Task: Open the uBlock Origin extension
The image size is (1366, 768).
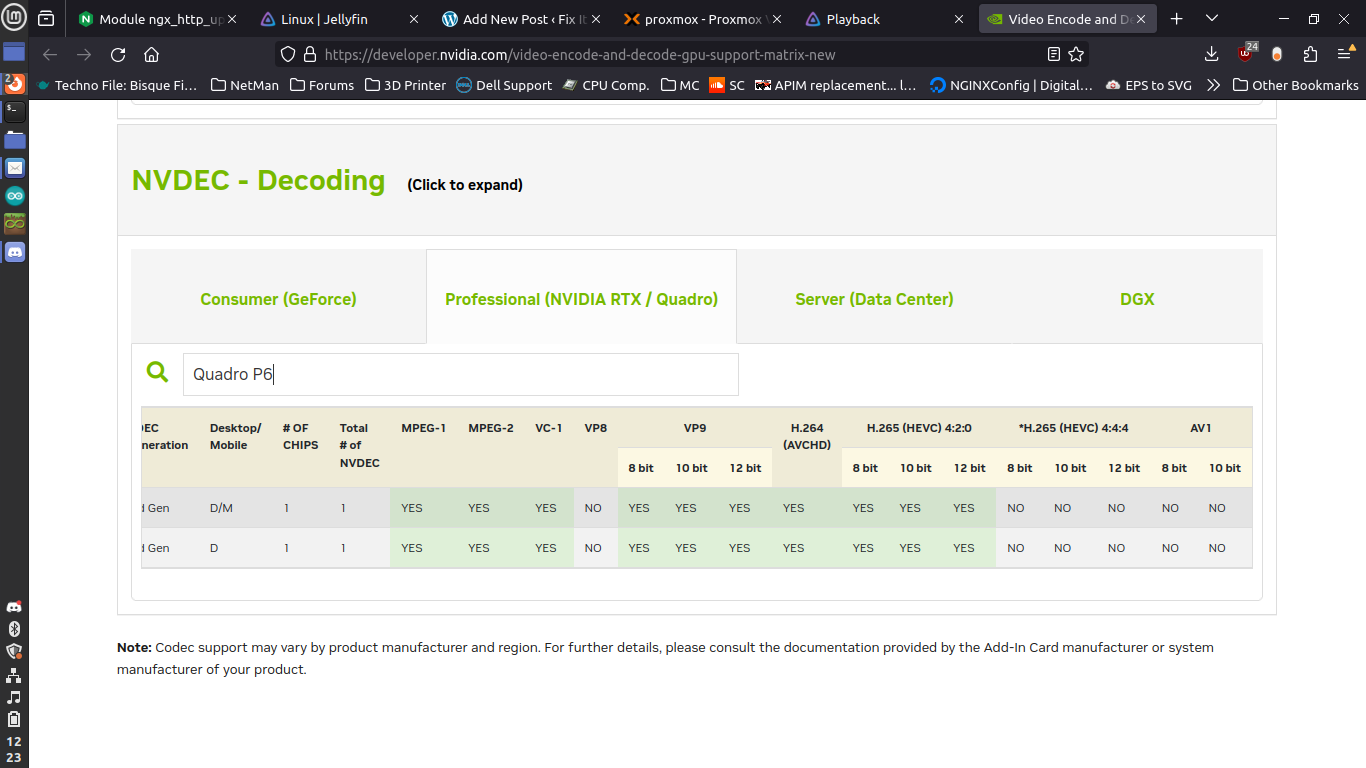Action: coord(1246,53)
